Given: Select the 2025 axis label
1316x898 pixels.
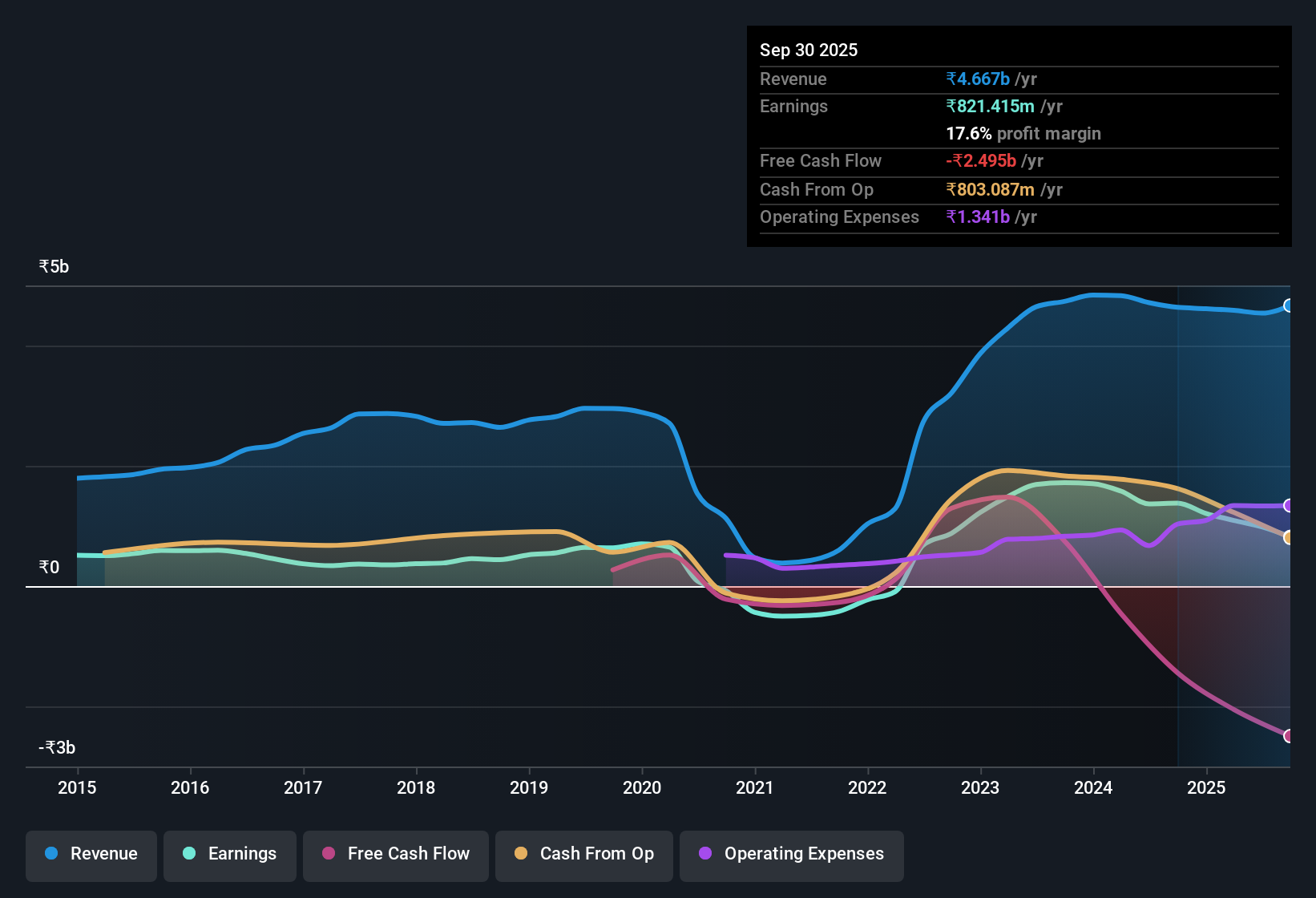Looking at the screenshot, I should 1206,788.
